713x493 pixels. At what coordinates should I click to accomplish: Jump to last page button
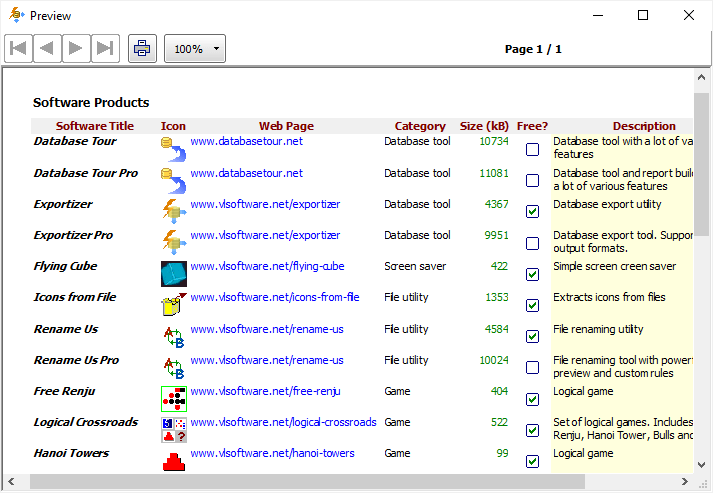click(106, 48)
